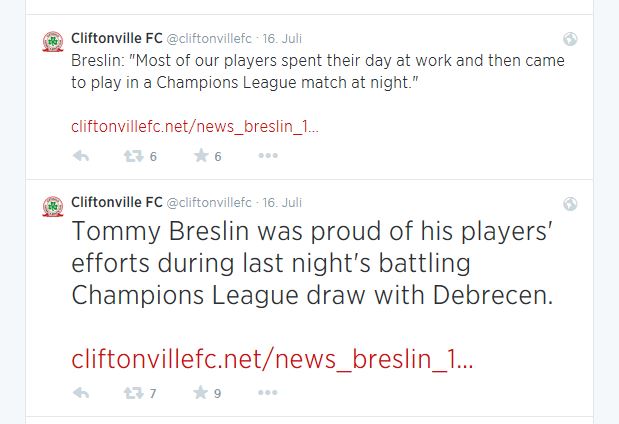619x424 pixels.
Task: Favorite the tweet with 9 stars
Action: coord(201,392)
